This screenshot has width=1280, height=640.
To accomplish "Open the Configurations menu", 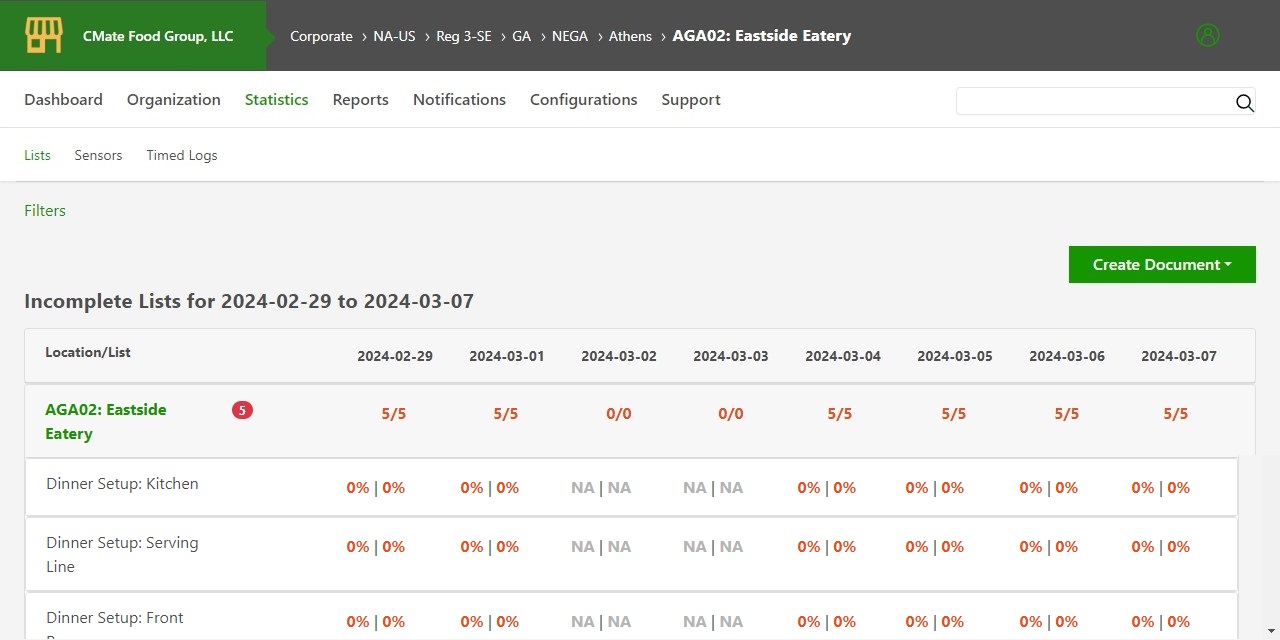I will (x=583, y=99).
